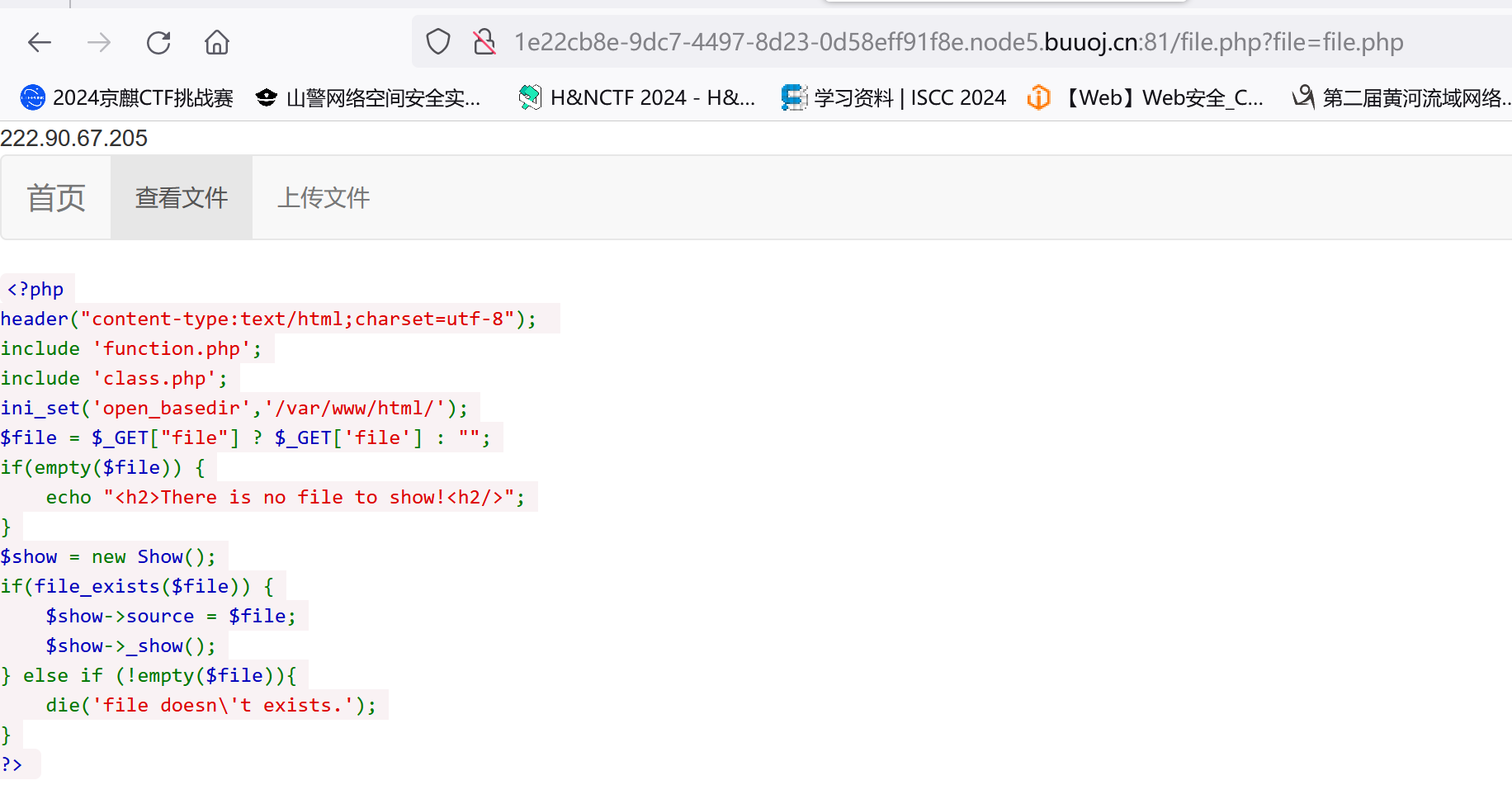Click the H&NCTF bookmark favicon
The image size is (1512, 785).
(x=530, y=97)
